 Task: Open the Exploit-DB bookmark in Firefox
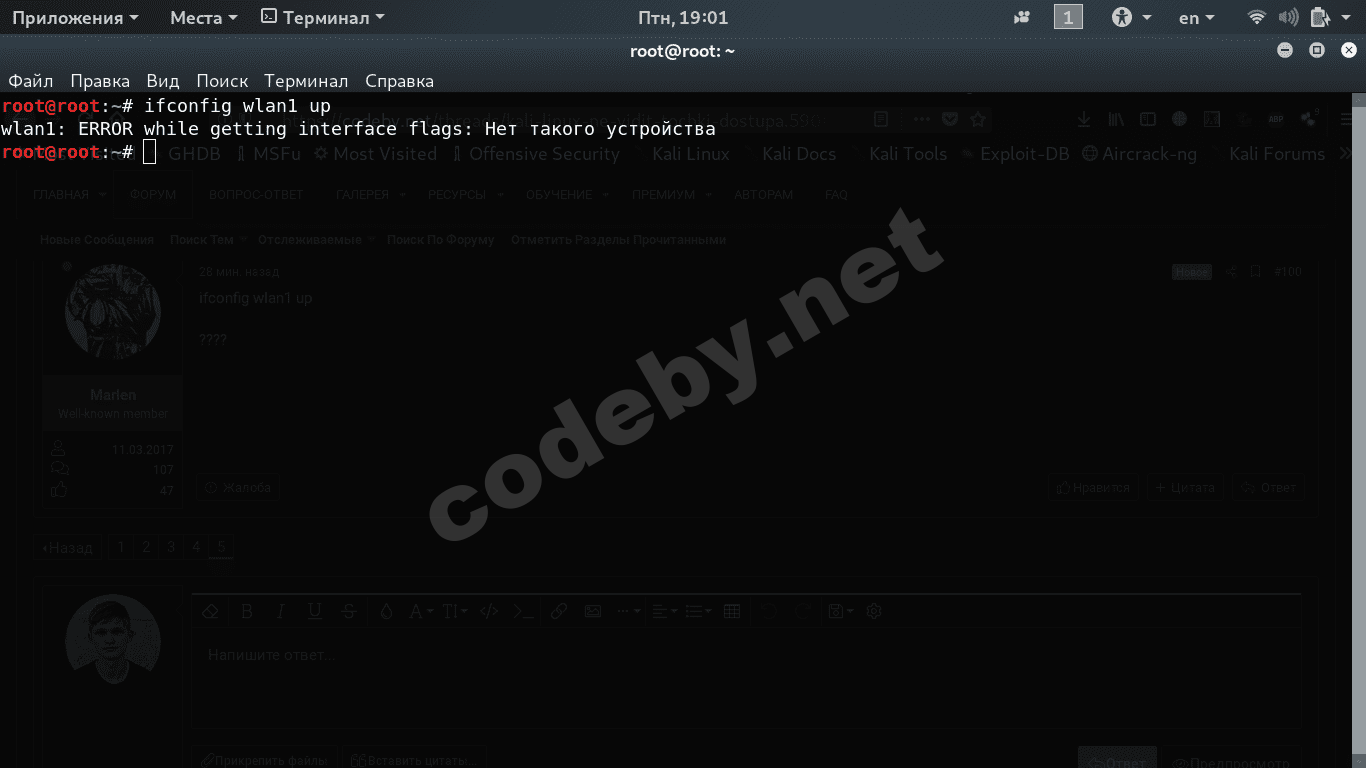1016,154
